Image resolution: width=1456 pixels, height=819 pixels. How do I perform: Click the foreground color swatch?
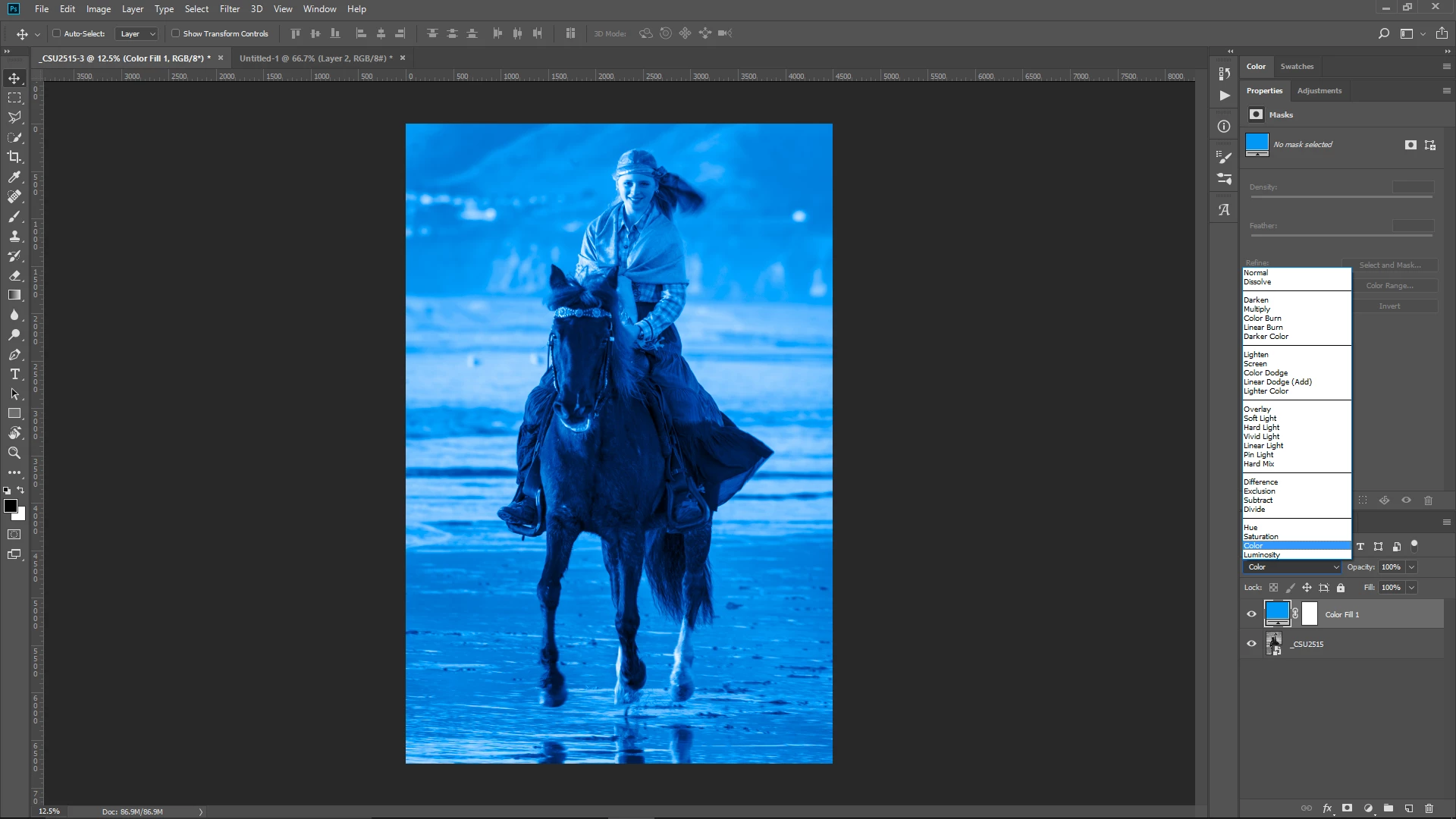[x=11, y=506]
